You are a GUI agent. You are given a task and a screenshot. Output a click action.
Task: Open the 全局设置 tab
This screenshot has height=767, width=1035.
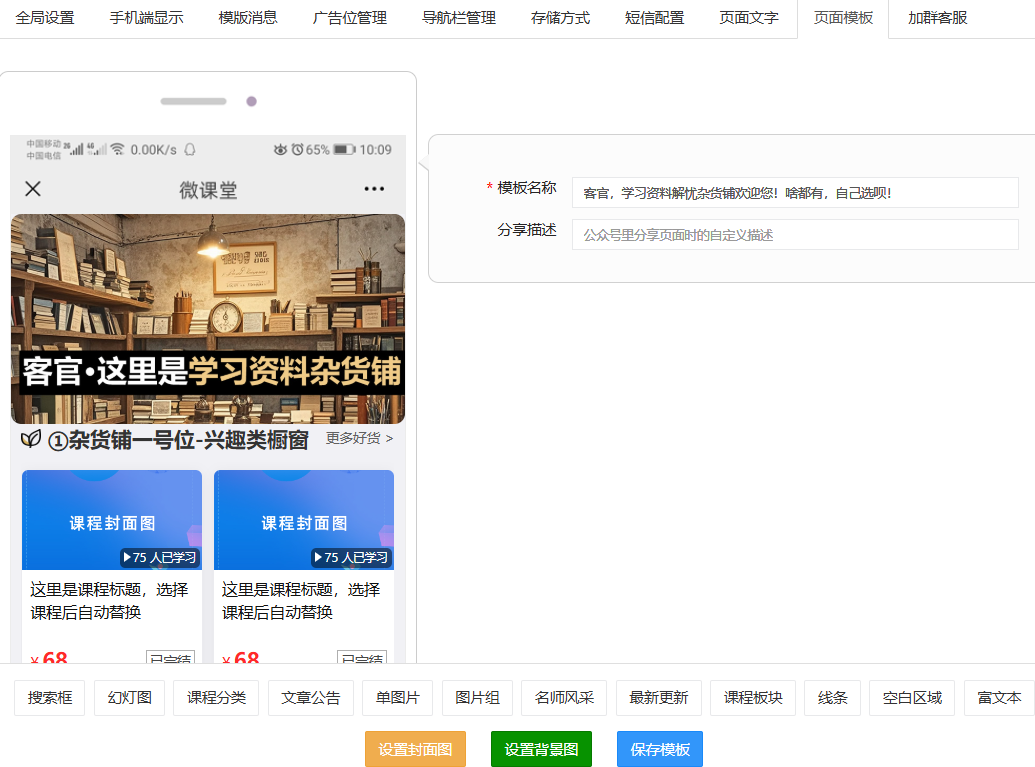[45, 18]
